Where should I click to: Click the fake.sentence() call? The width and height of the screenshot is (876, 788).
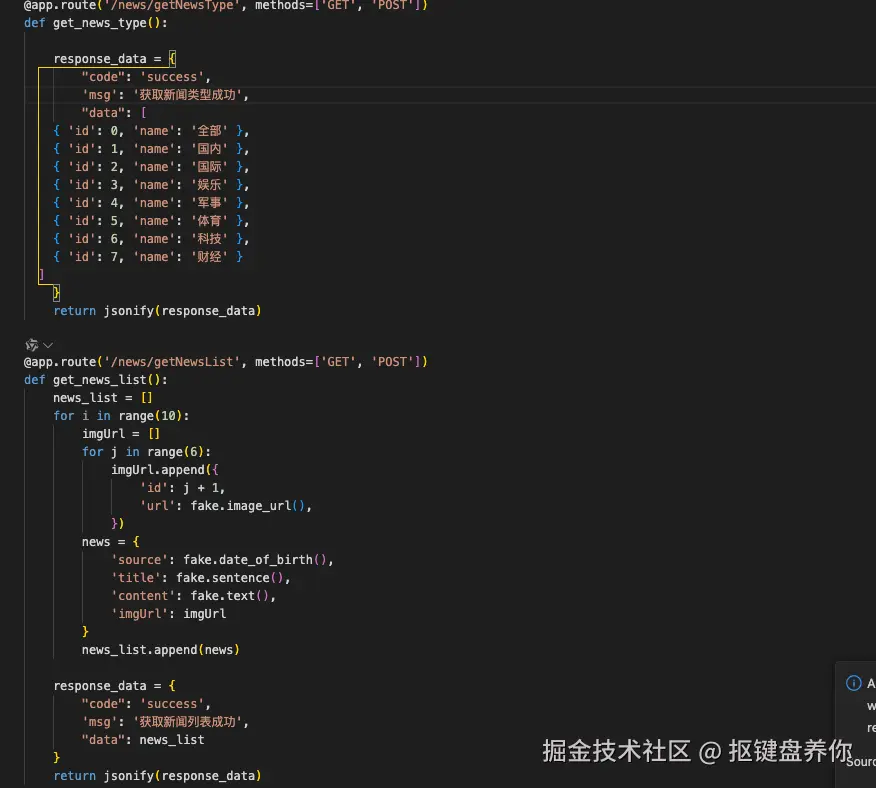pos(230,578)
